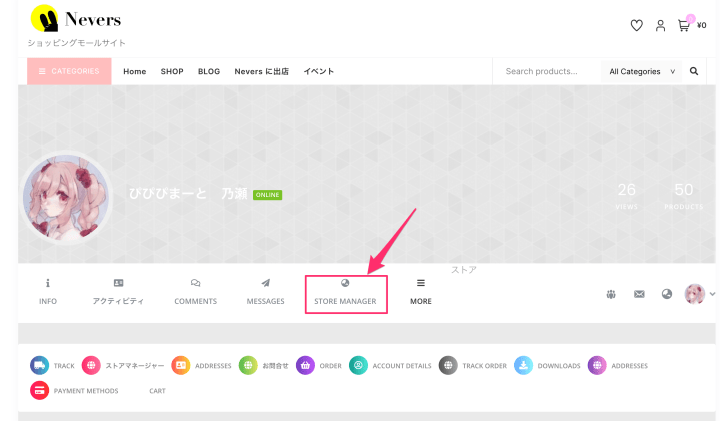Open the ACCOUNT DETAILS text link

402,366
